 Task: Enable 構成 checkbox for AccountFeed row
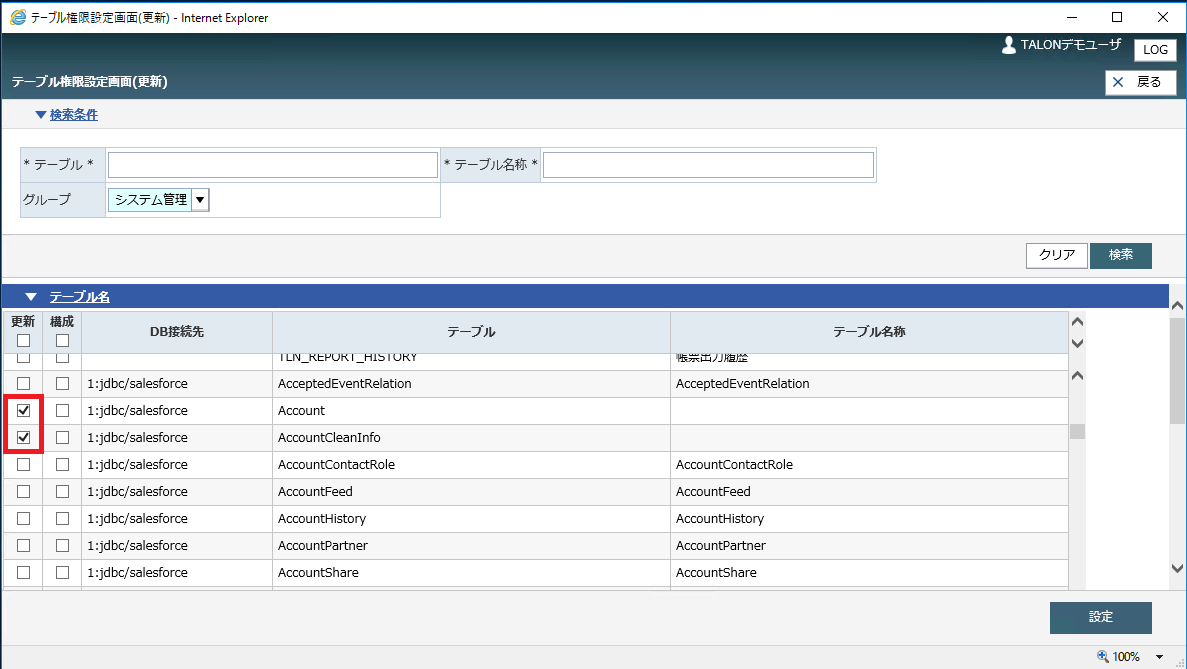(x=63, y=492)
